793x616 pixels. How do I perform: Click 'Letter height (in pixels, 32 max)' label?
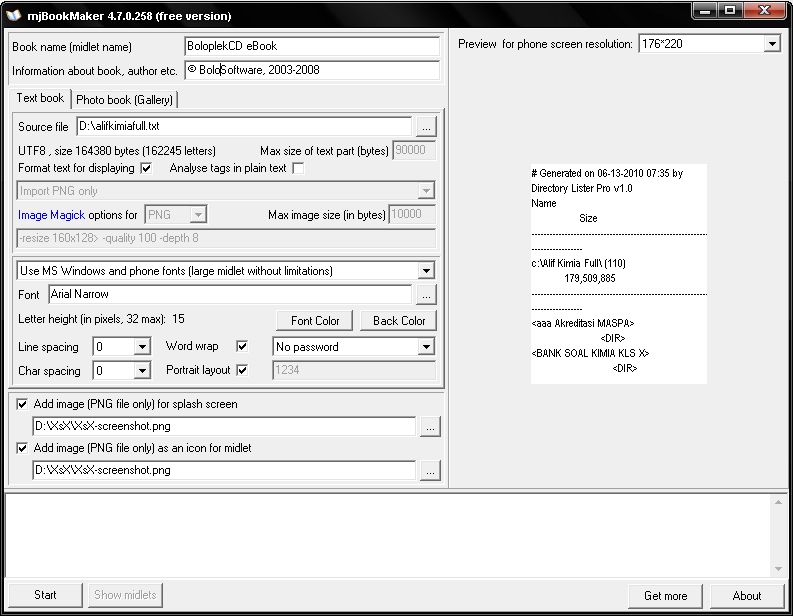(x=92, y=319)
